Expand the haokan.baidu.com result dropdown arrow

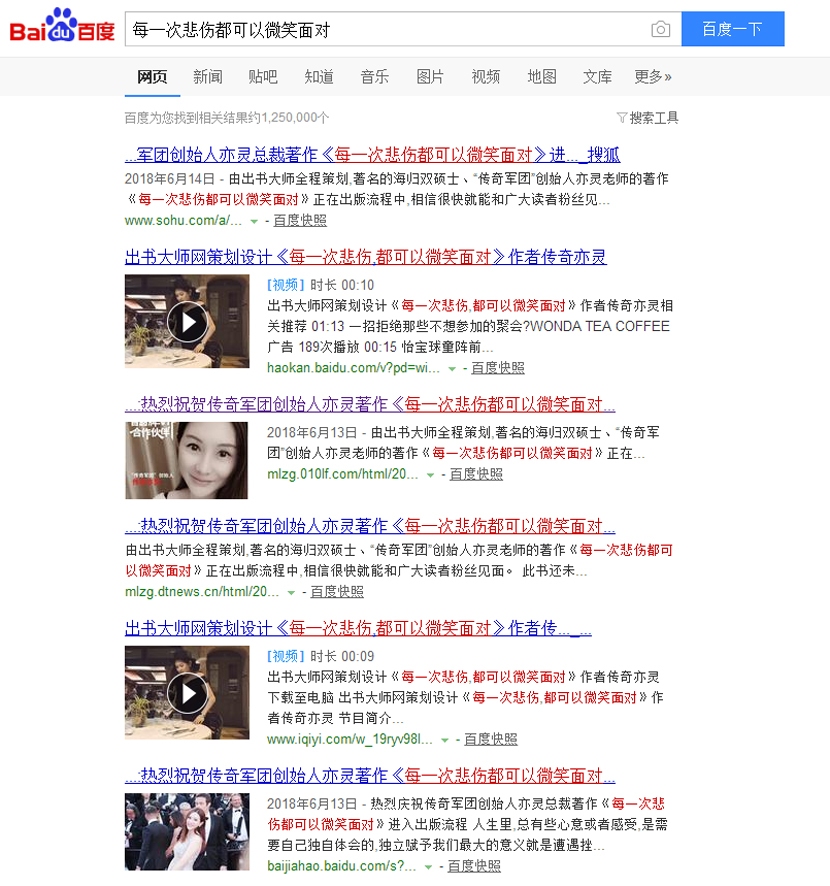[452, 369]
